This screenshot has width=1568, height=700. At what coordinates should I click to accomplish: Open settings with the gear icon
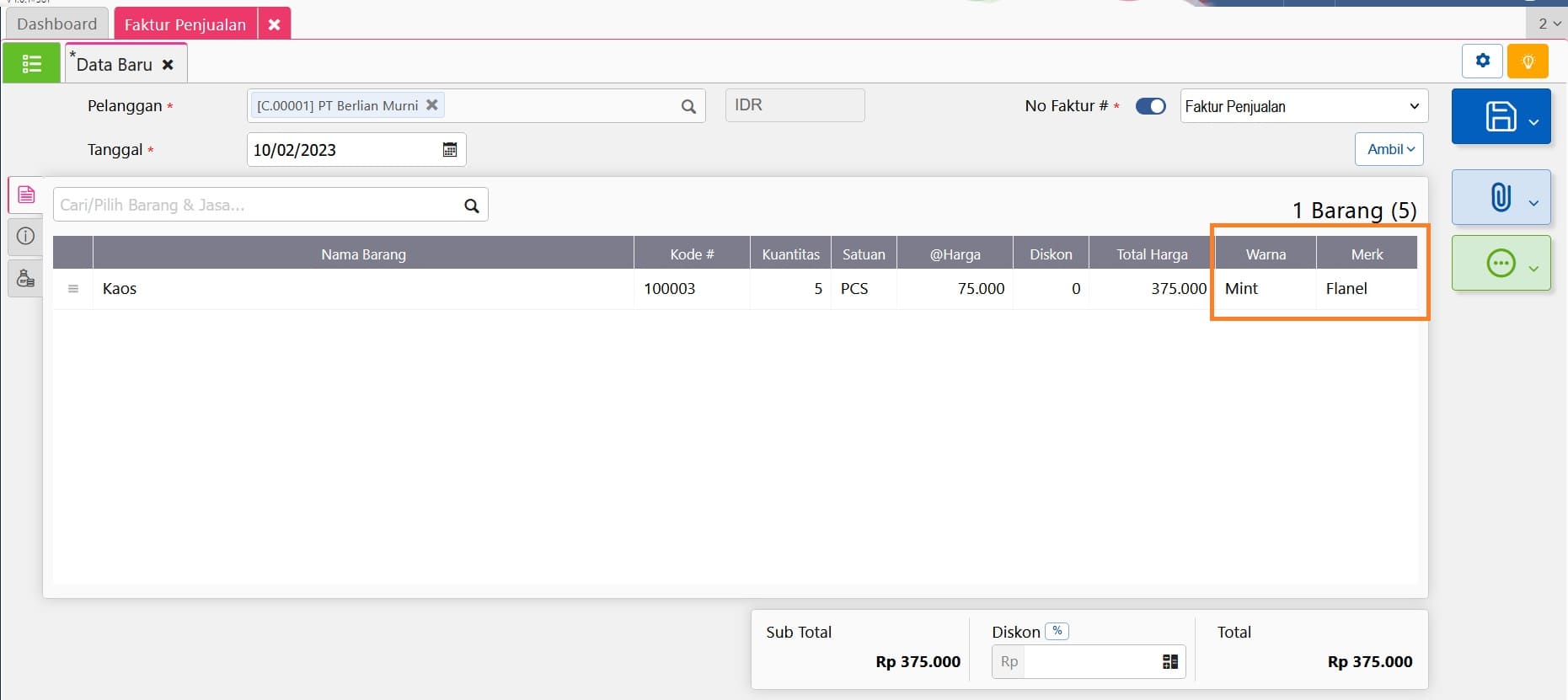[1482, 61]
